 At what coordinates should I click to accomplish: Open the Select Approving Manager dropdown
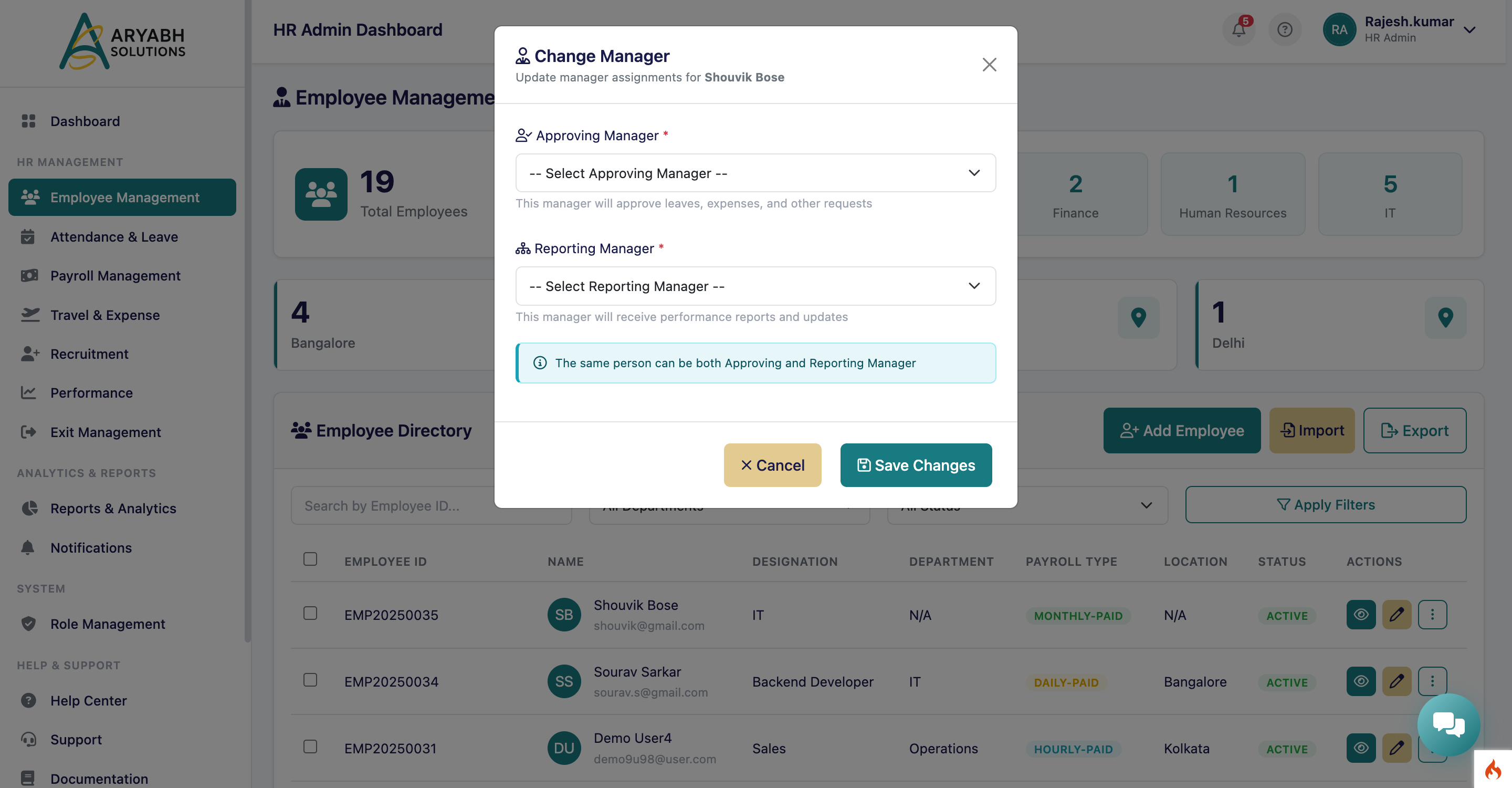click(755, 173)
